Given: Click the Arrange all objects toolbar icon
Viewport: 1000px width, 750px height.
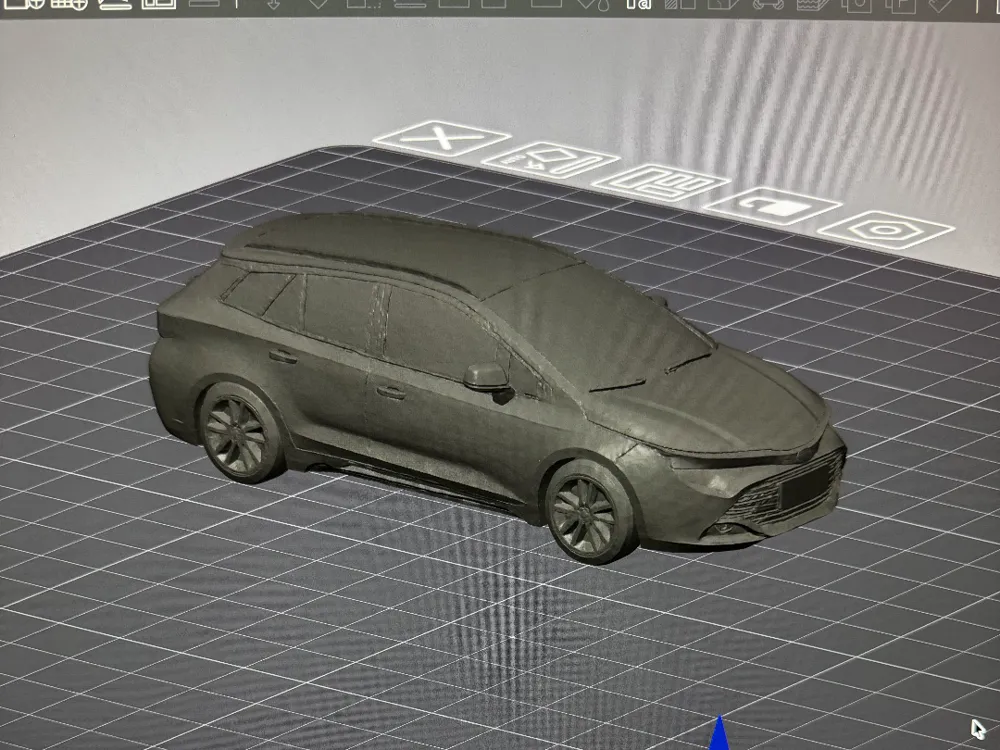Looking at the screenshot, I should [x=159, y=4].
